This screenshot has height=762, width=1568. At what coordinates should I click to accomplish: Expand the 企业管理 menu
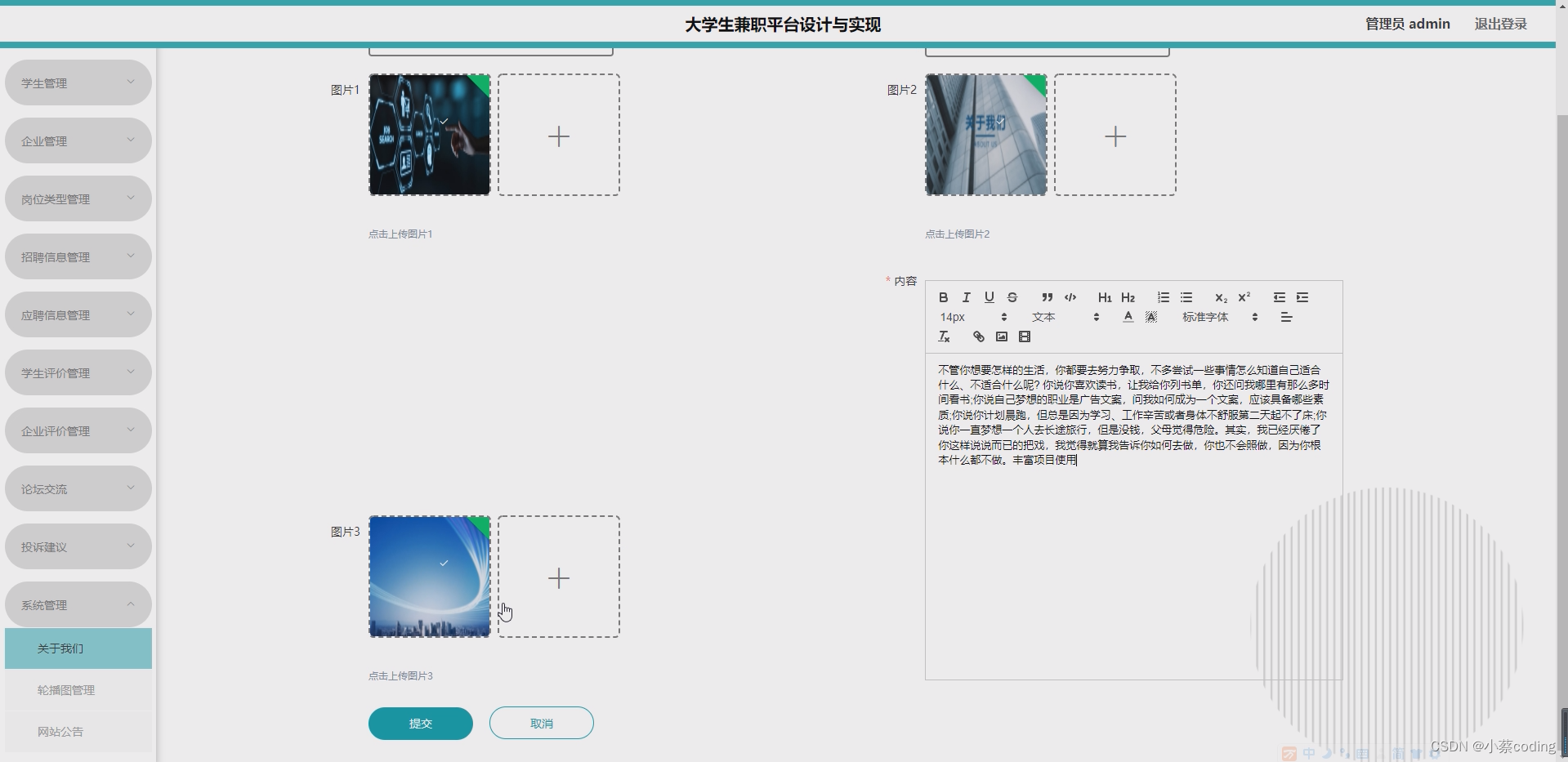pos(78,140)
